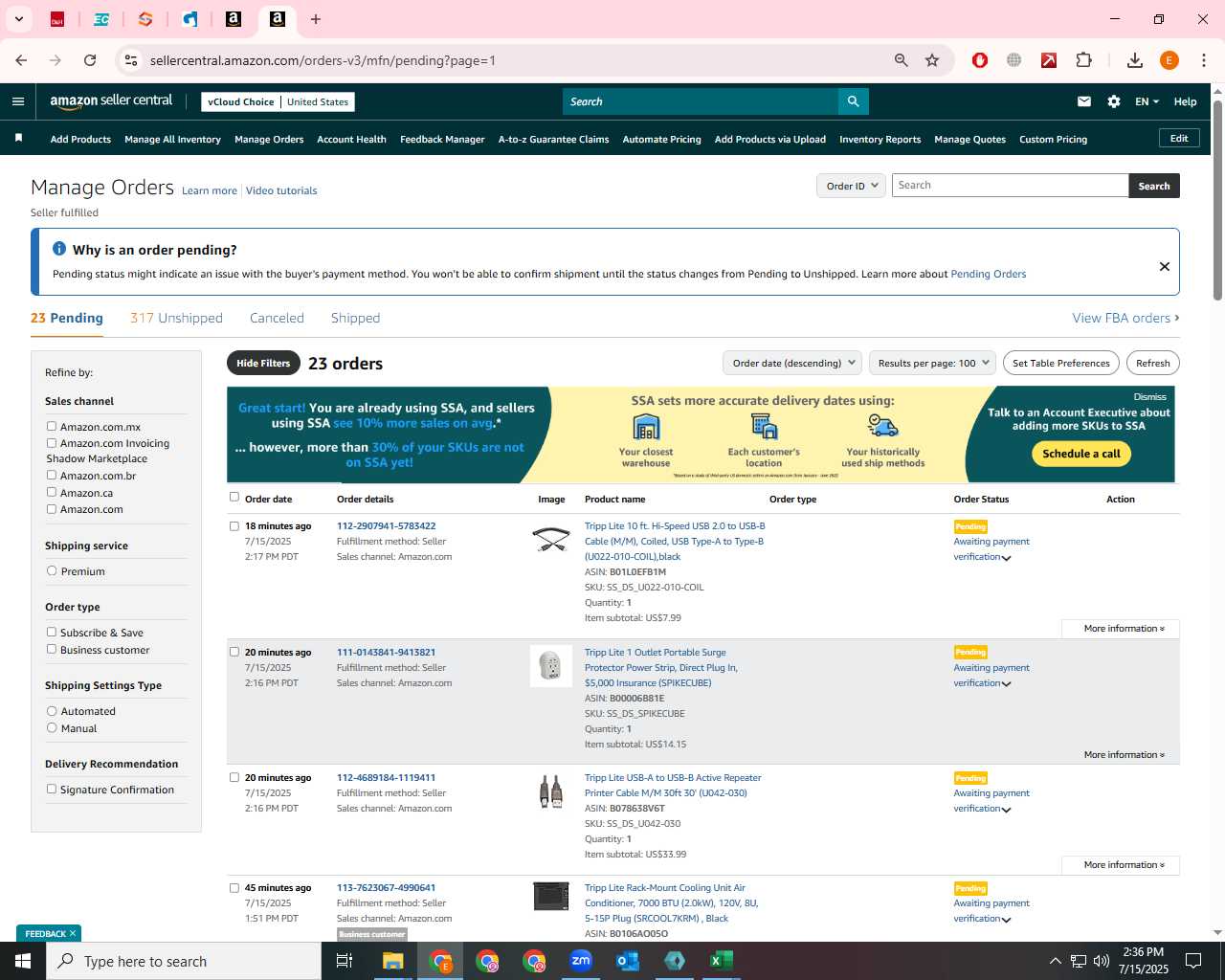This screenshot has width=1225, height=980.
Task: Open Manage All Inventory menu
Action: click(172, 139)
